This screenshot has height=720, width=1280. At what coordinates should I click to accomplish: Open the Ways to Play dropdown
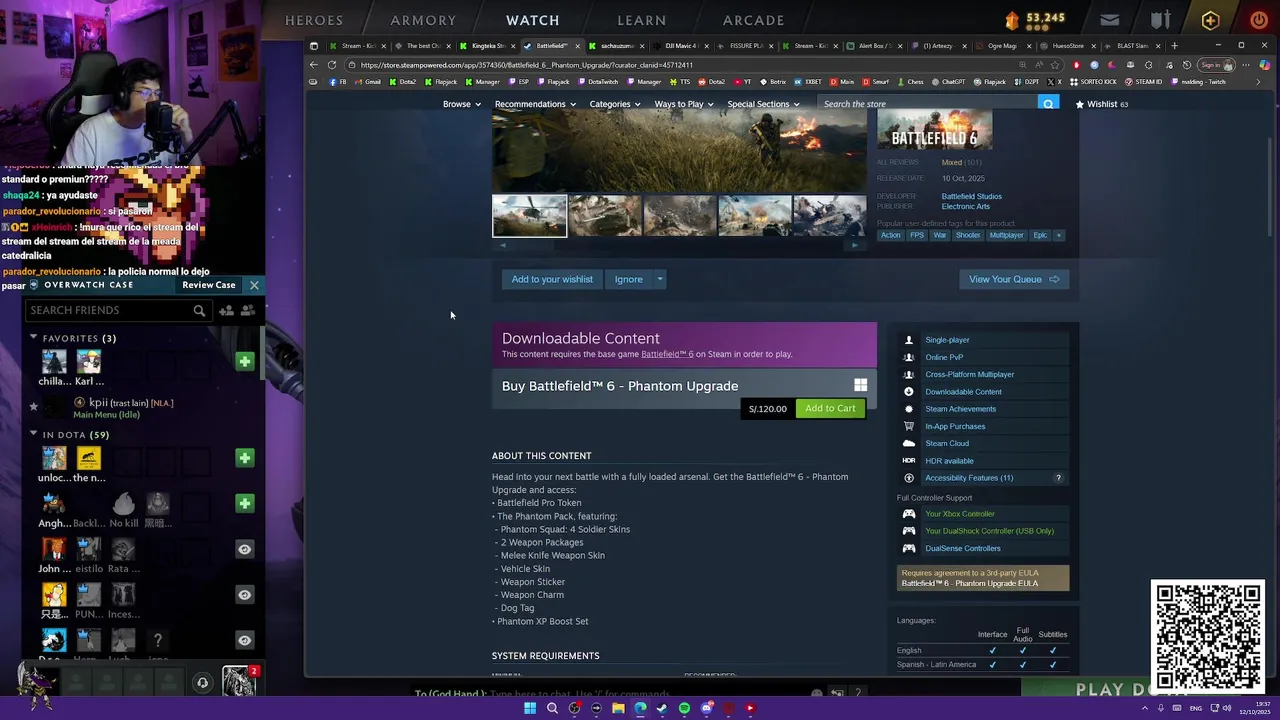[x=684, y=104]
